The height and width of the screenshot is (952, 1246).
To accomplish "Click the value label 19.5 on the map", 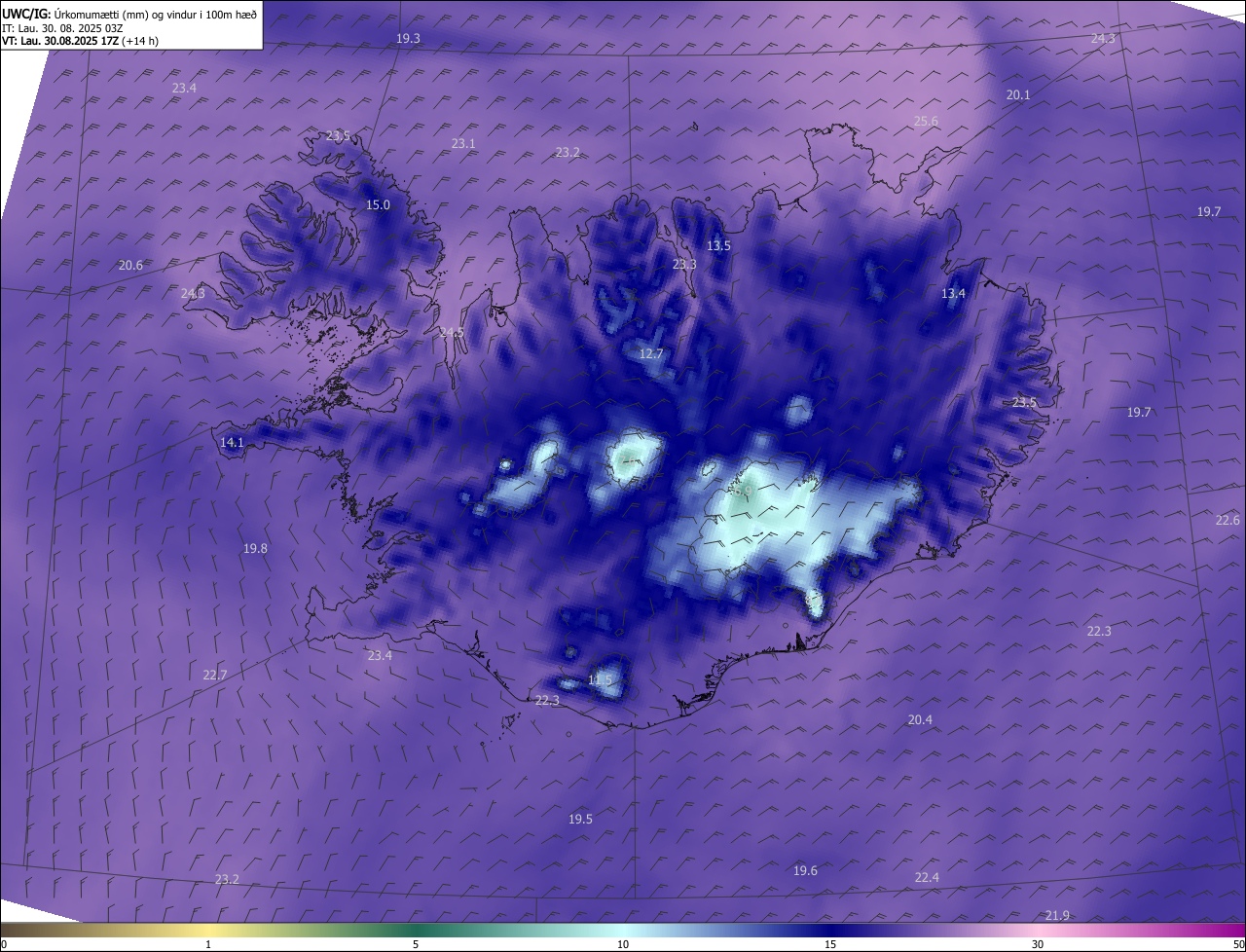I will (x=580, y=819).
